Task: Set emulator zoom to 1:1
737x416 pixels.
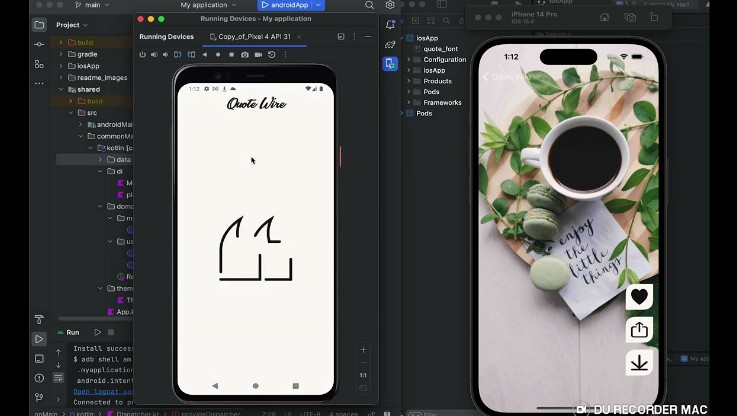Action: coord(363,375)
